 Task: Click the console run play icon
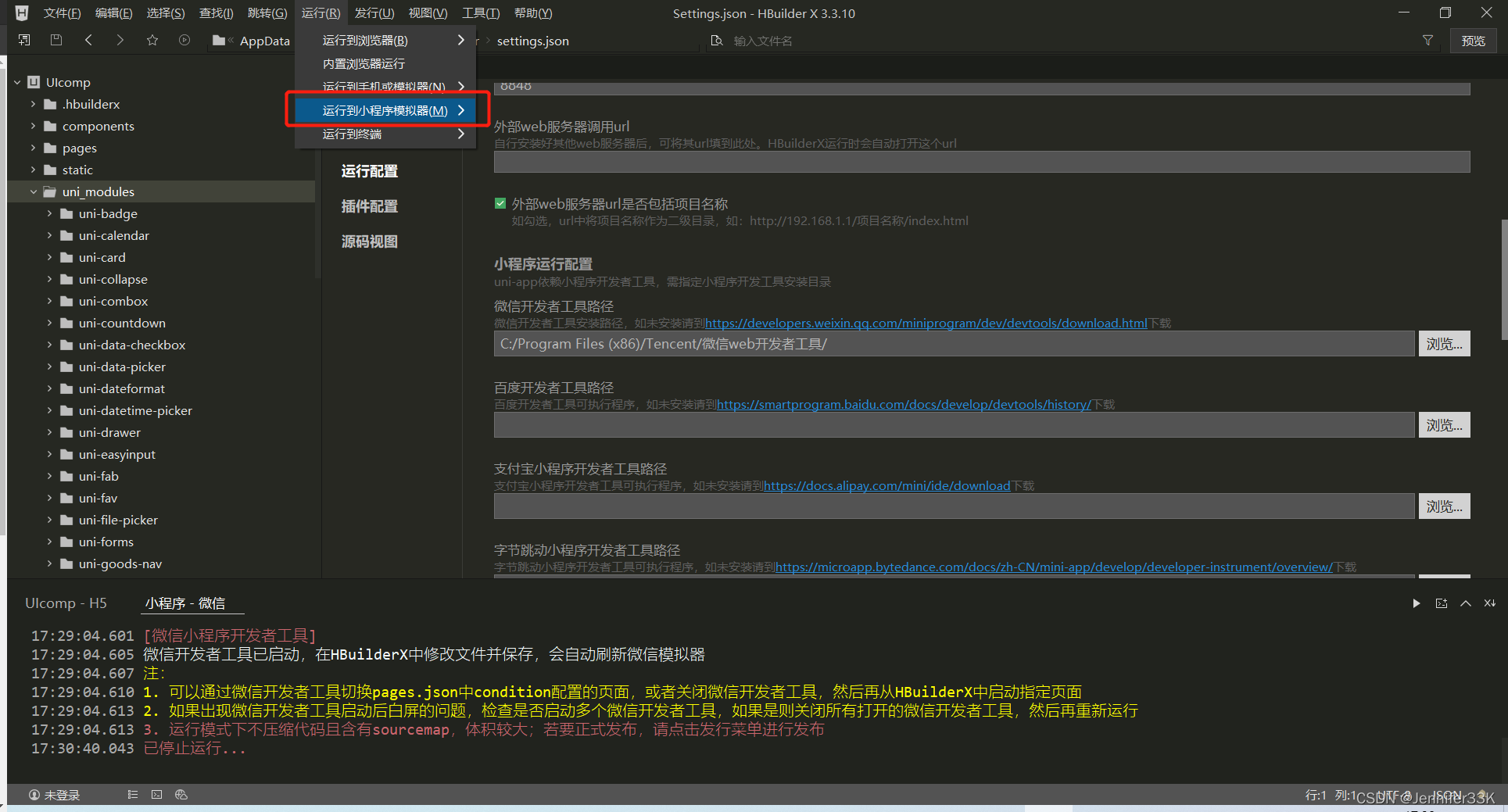[1417, 603]
